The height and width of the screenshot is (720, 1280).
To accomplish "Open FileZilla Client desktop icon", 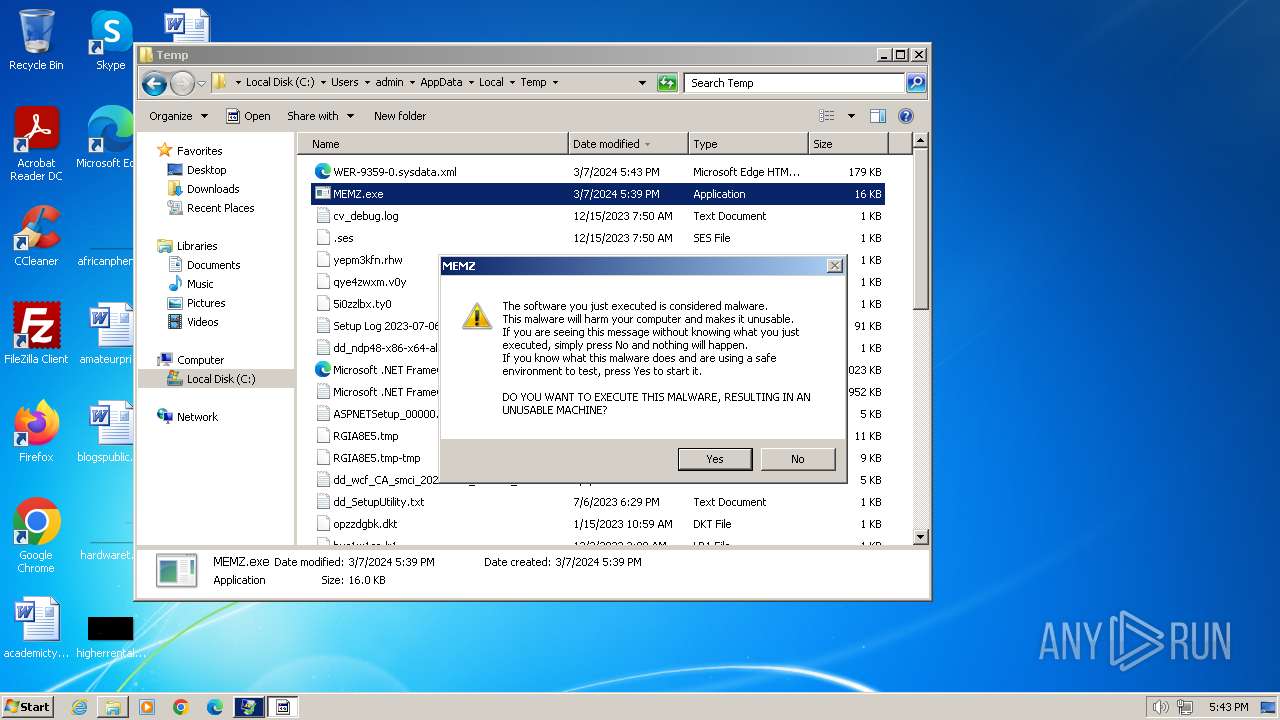I will click(36, 333).
